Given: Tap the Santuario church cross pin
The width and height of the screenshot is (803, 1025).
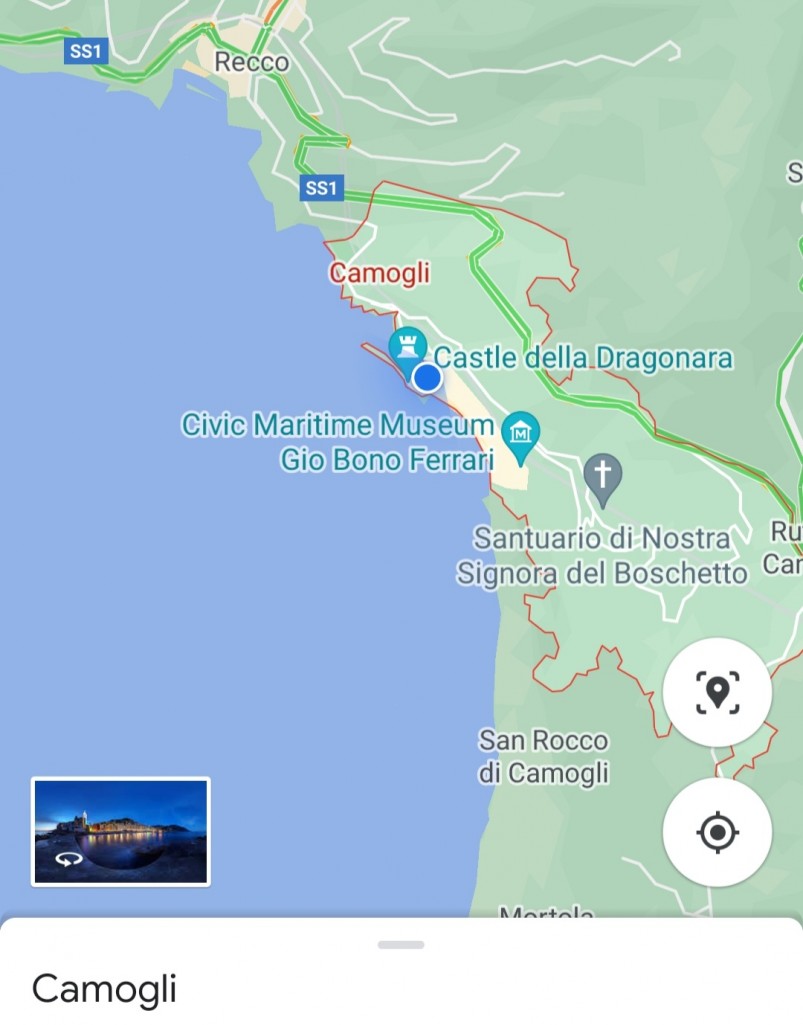Looking at the screenshot, I should coord(602,478).
